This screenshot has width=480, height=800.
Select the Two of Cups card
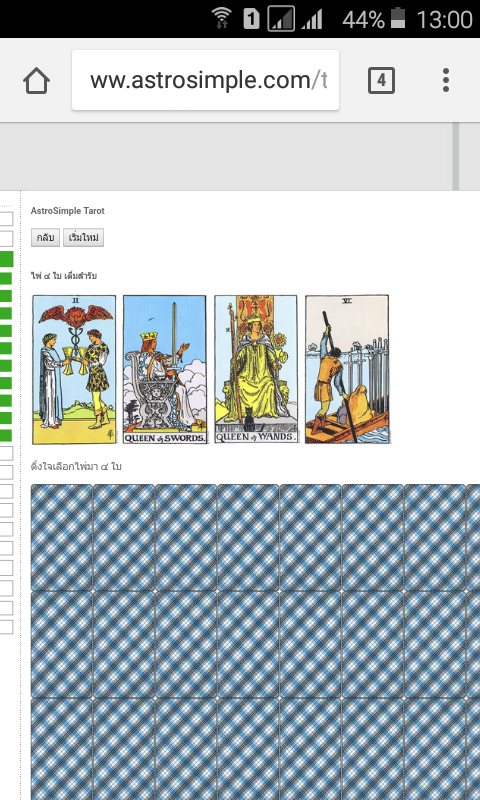[x=74, y=369]
